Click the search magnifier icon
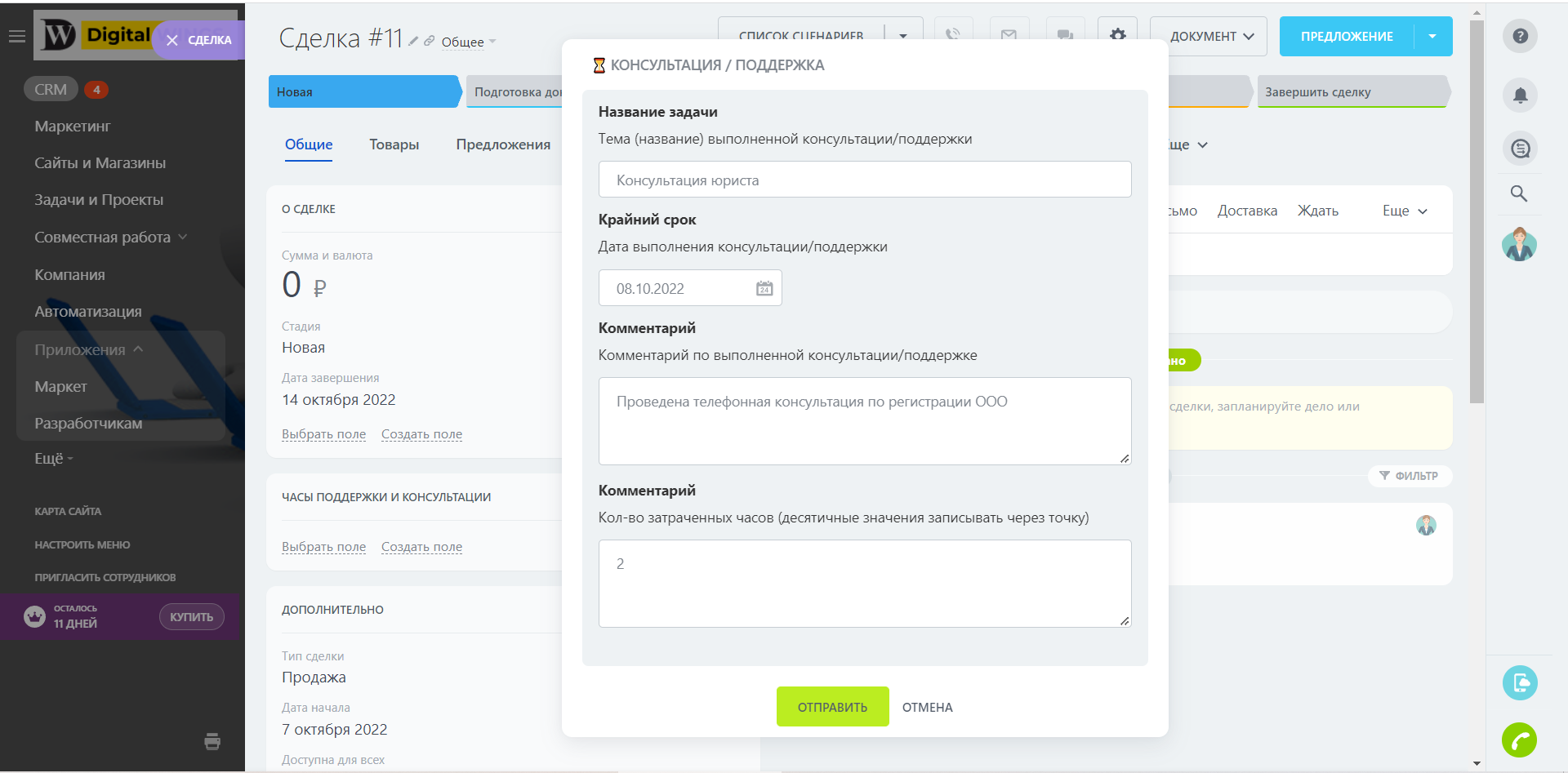The width and height of the screenshot is (1568, 773). click(x=1519, y=193)
